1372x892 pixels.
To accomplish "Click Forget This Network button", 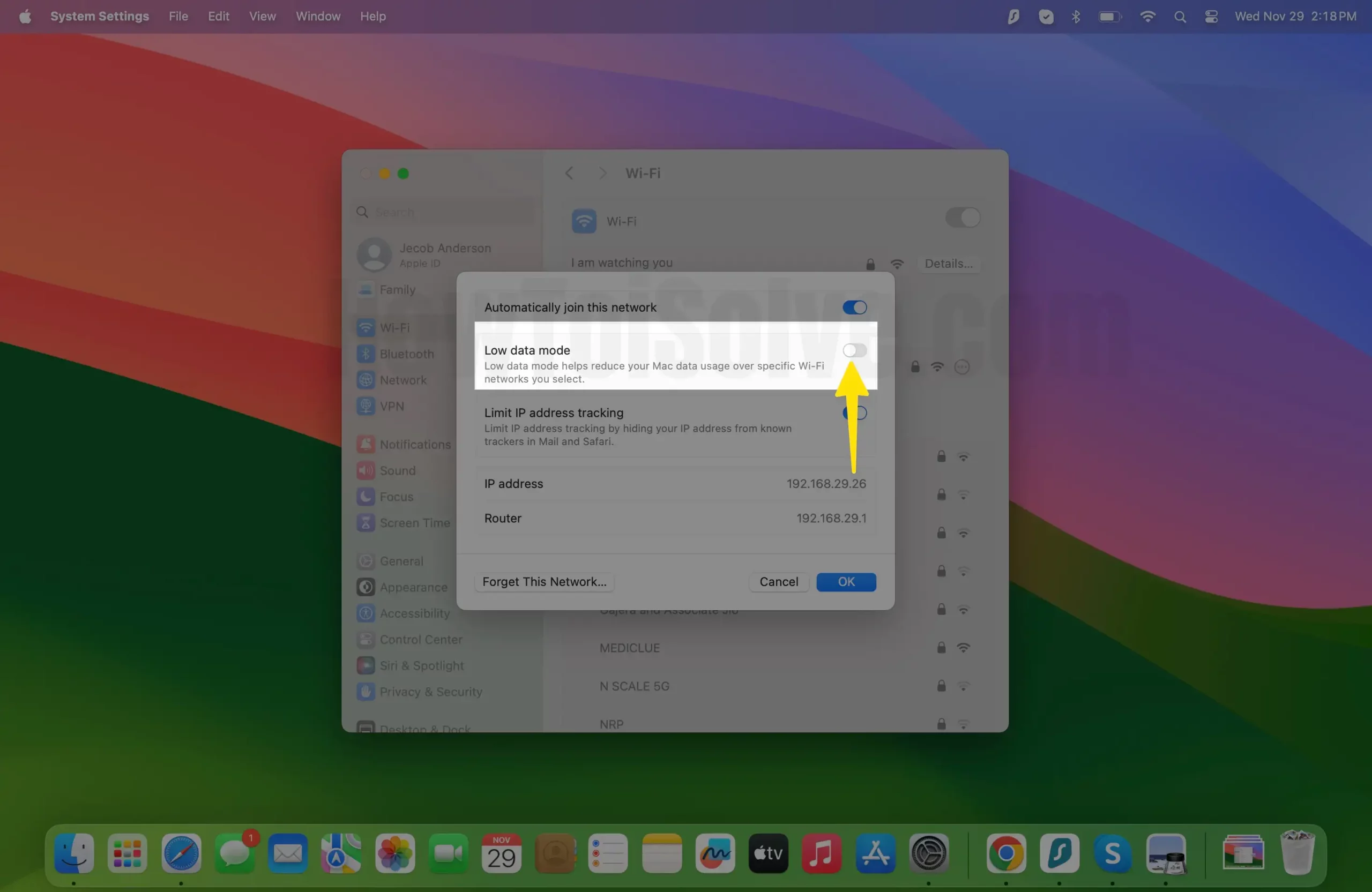I will 543,581.
